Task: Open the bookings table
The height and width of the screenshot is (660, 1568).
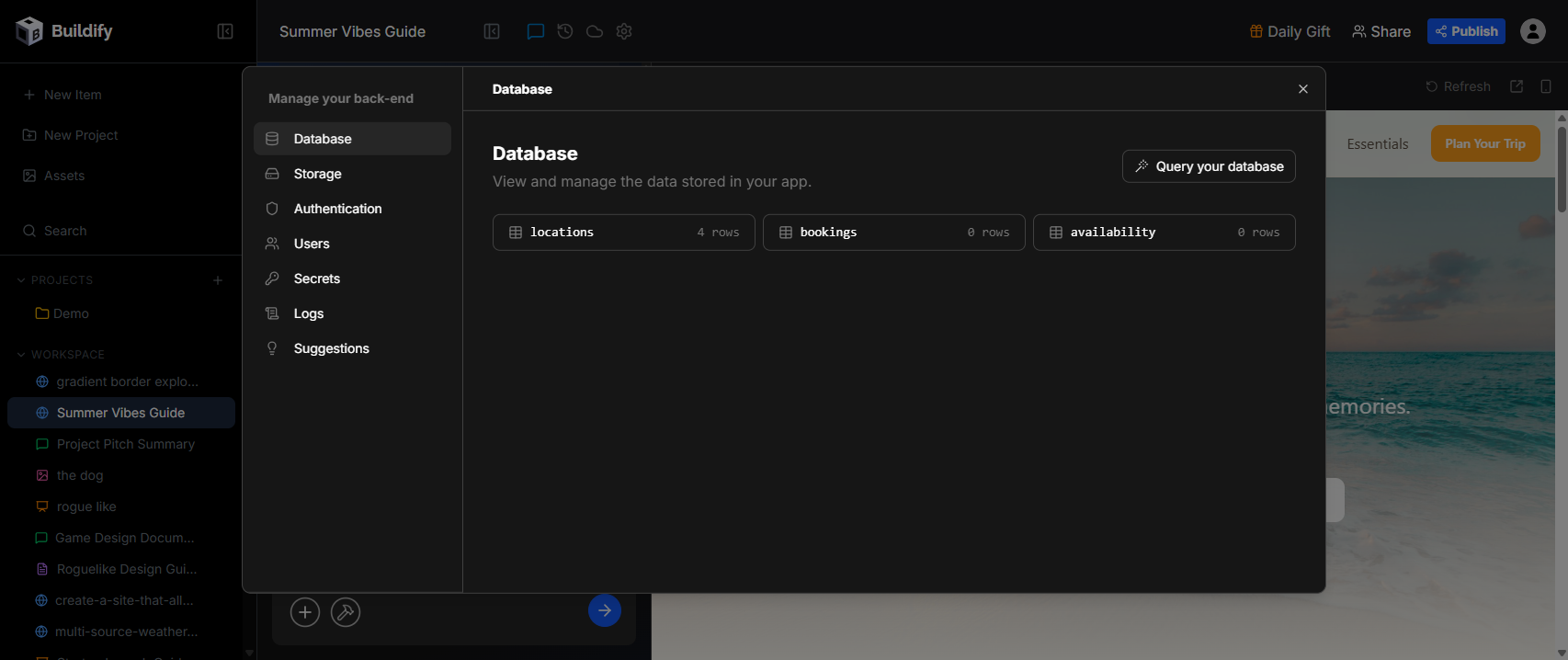Action: [x=894, y=233]
